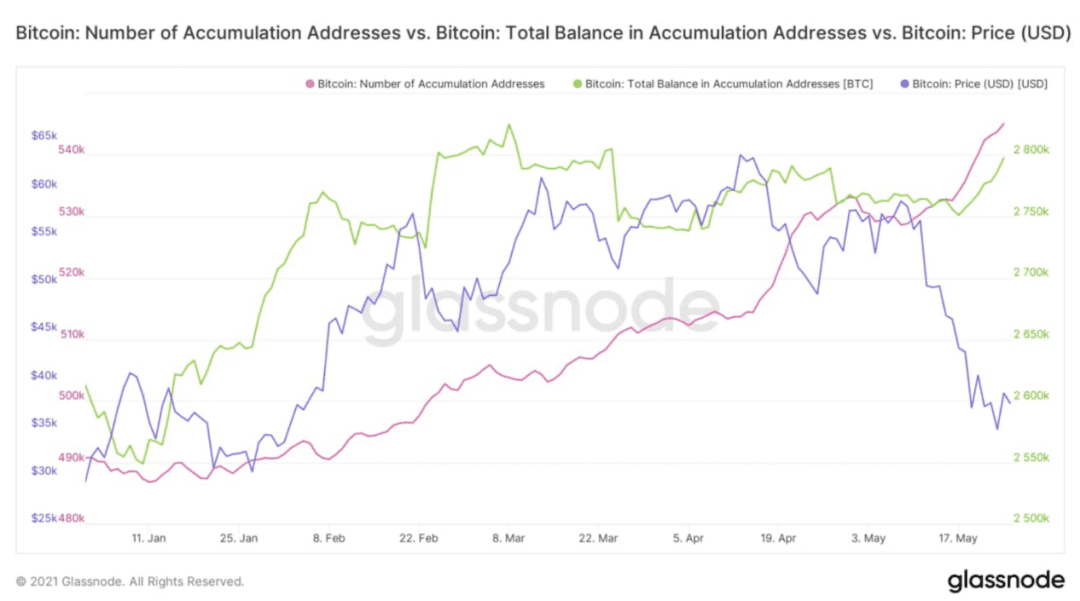Select the 11. Jan date axis label
This screenshot has width=1080, height=601.
[x=149, y=538]
